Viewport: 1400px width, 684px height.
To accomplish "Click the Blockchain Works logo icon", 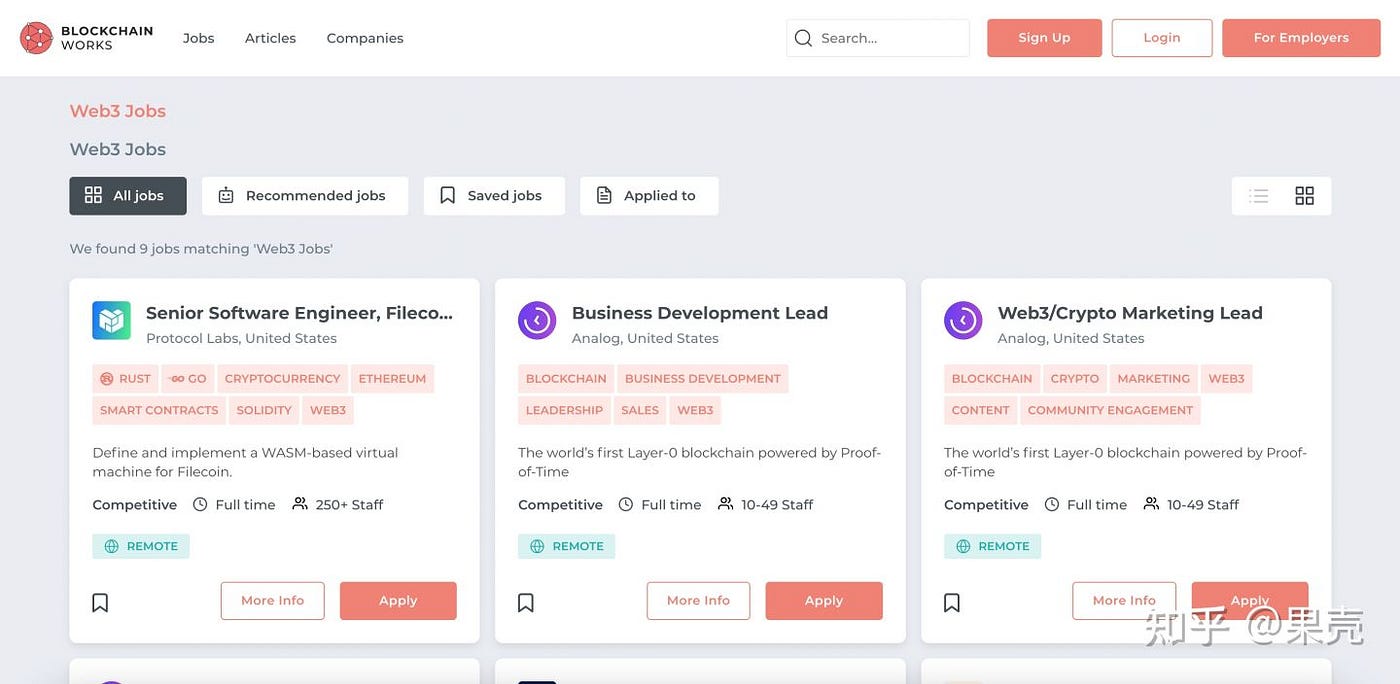I will [36, 38].
